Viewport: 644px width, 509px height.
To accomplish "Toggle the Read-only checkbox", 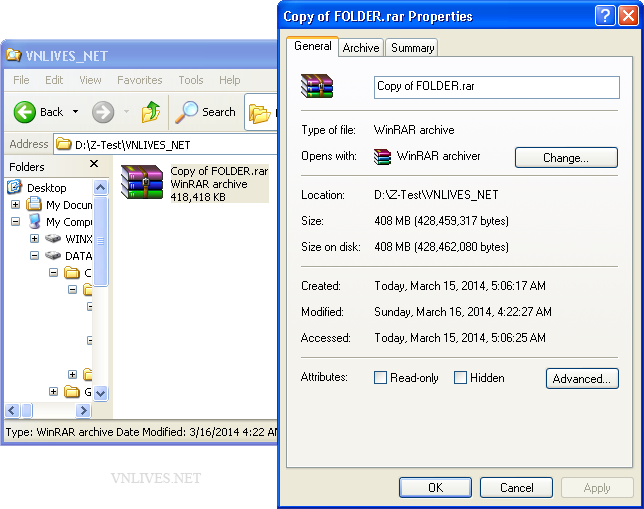I will (x=380, y=378).
